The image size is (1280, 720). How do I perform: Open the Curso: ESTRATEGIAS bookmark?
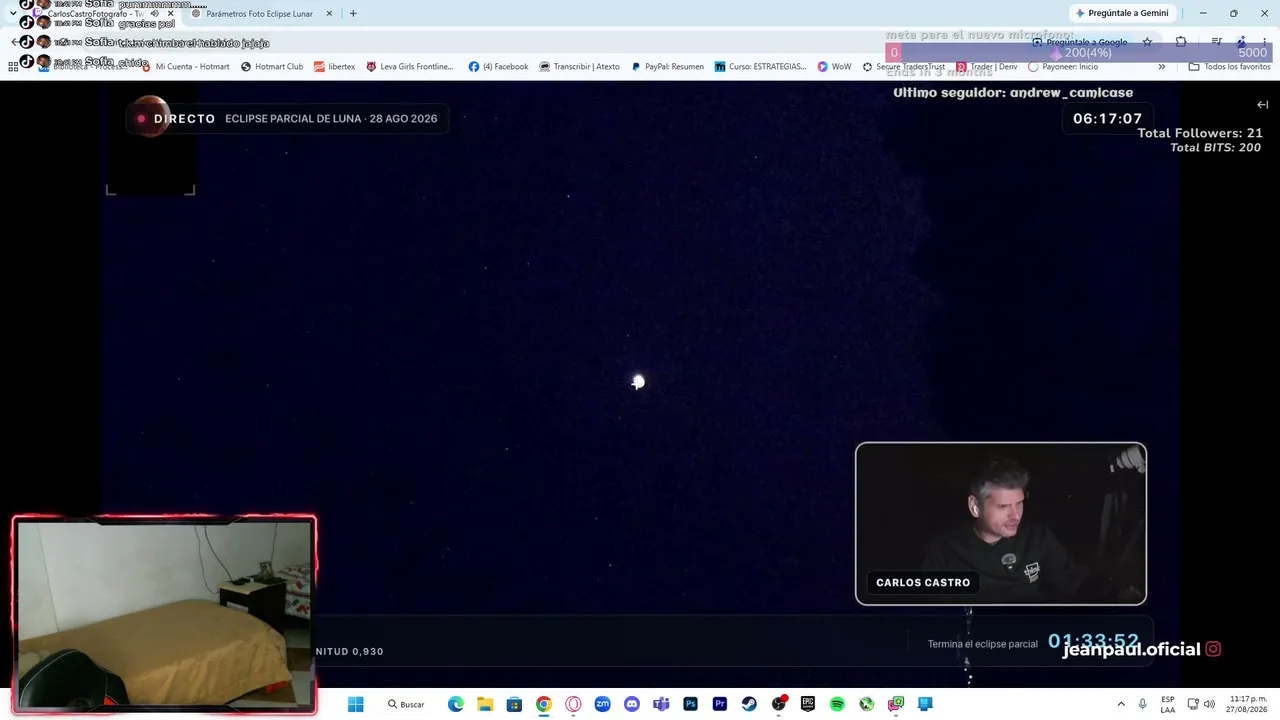tap(761, 67)
